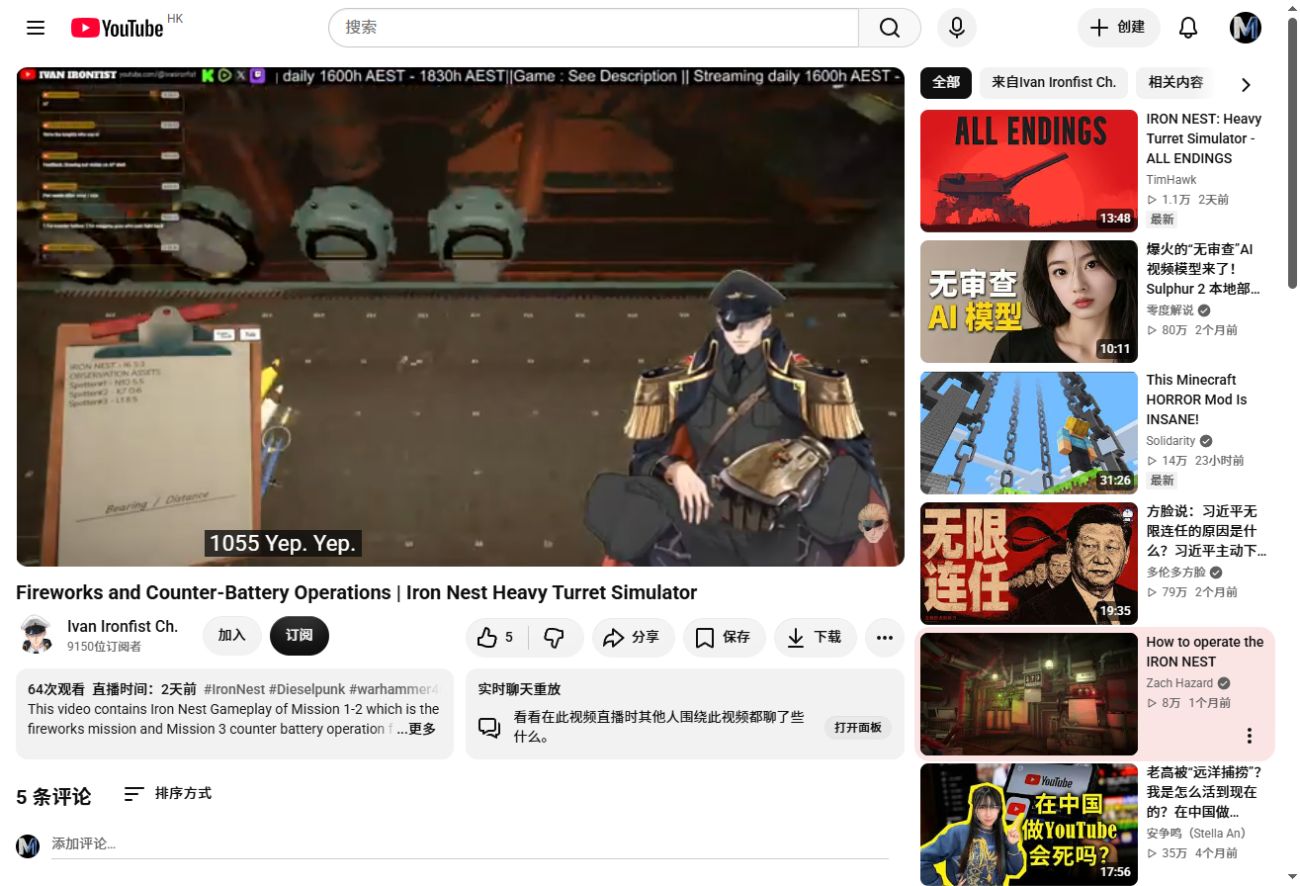Open ALL ENDINGS video thumbnail
1300x886 pixels.
click(x=1029, y=171)
